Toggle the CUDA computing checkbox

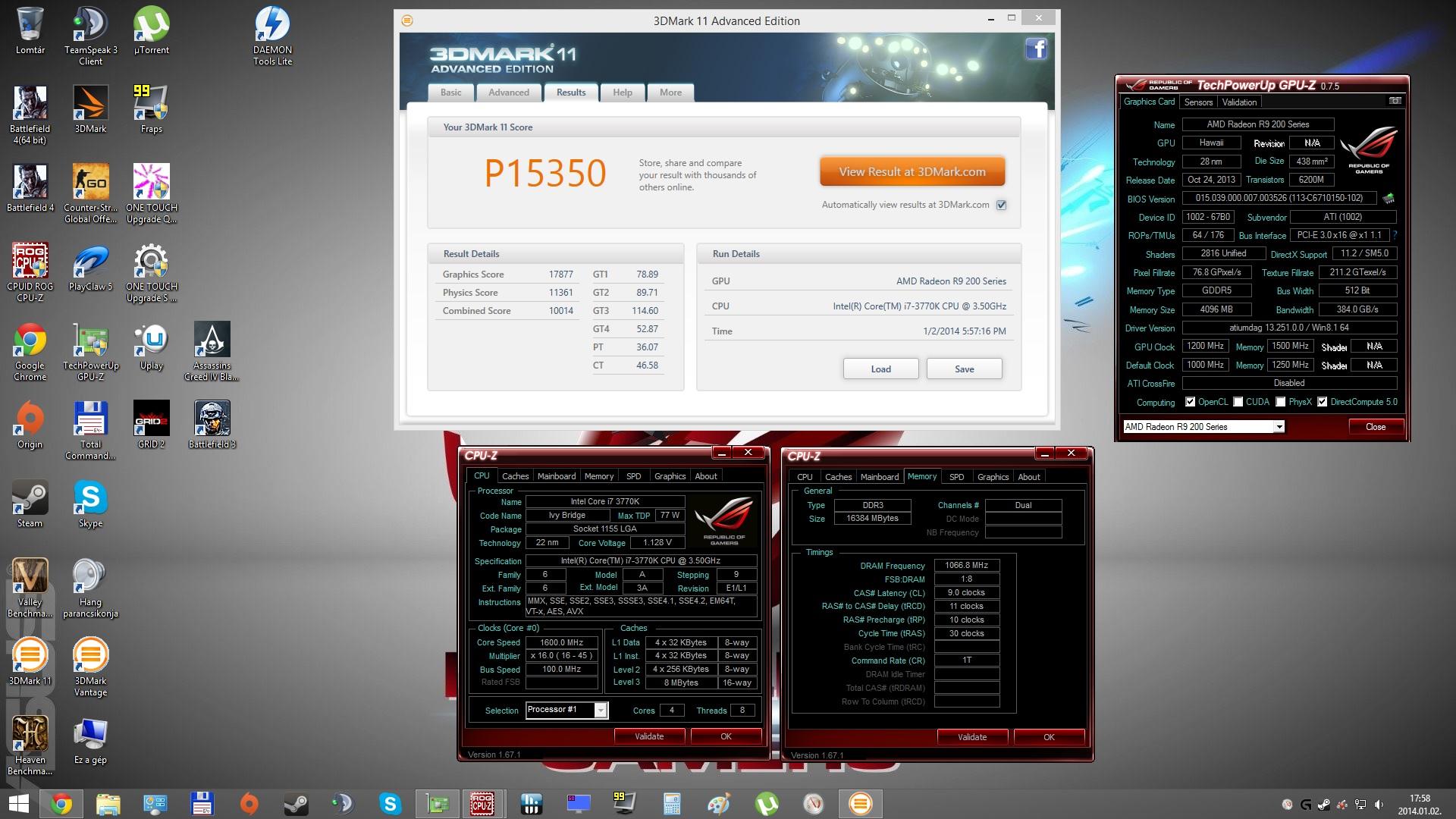[1238, 402]
